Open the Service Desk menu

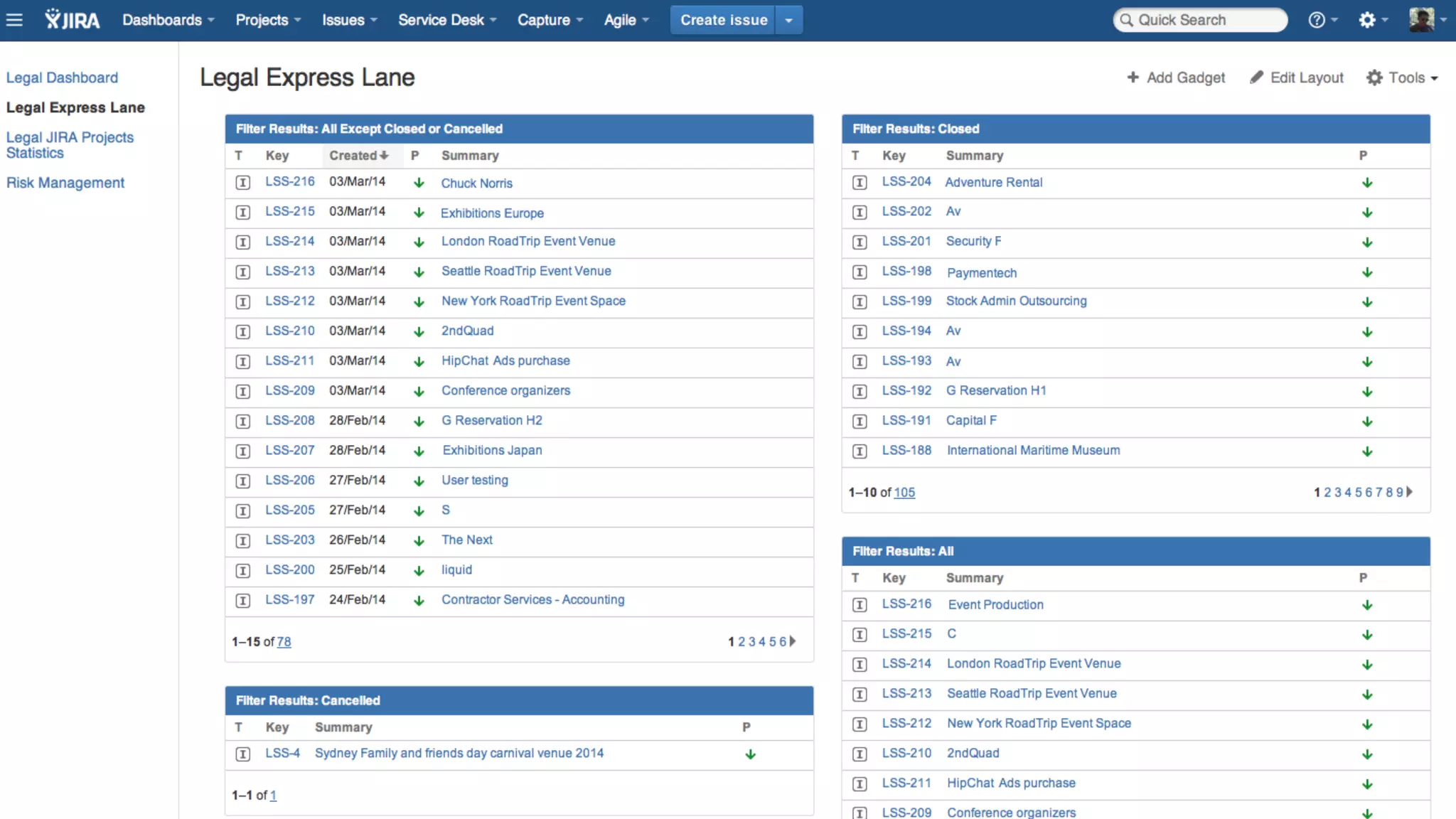tap(446, 20)
